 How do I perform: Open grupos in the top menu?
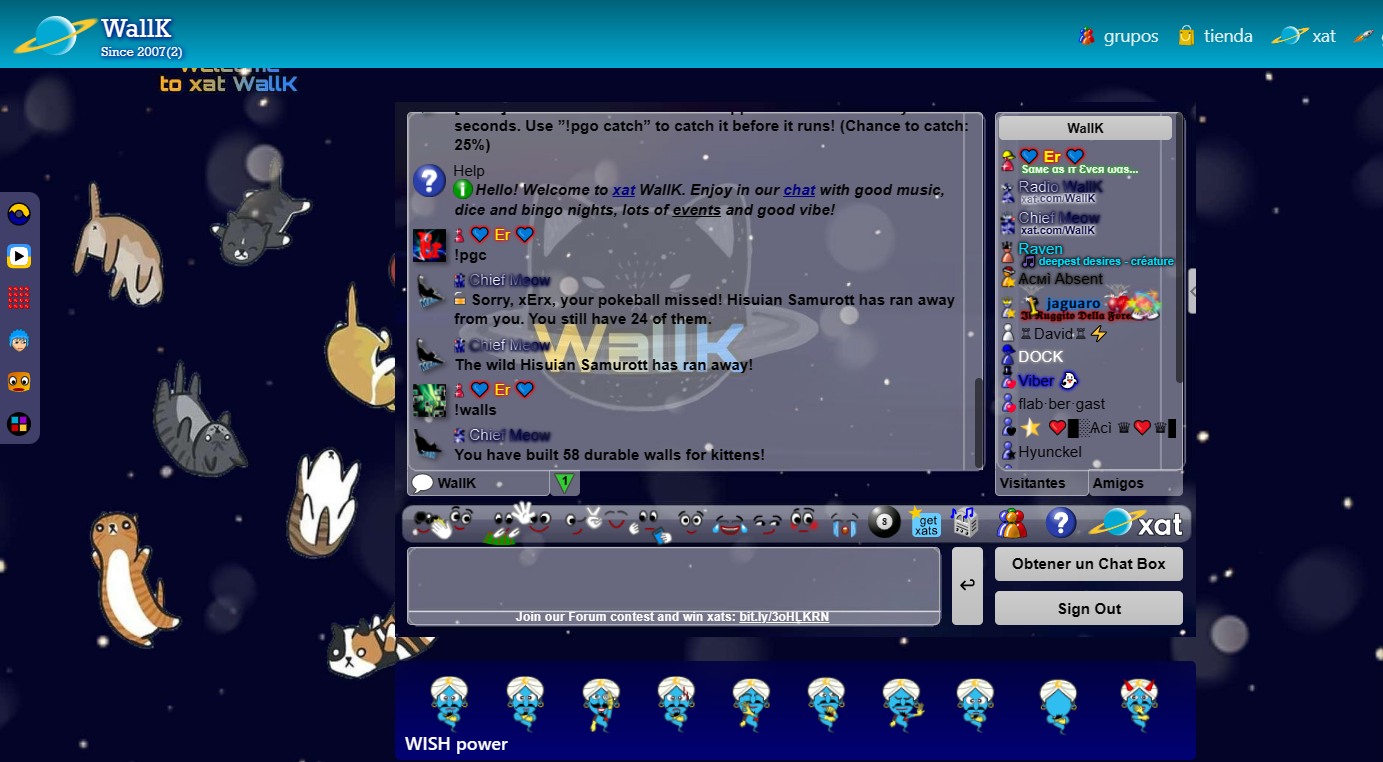[1118, 36]
